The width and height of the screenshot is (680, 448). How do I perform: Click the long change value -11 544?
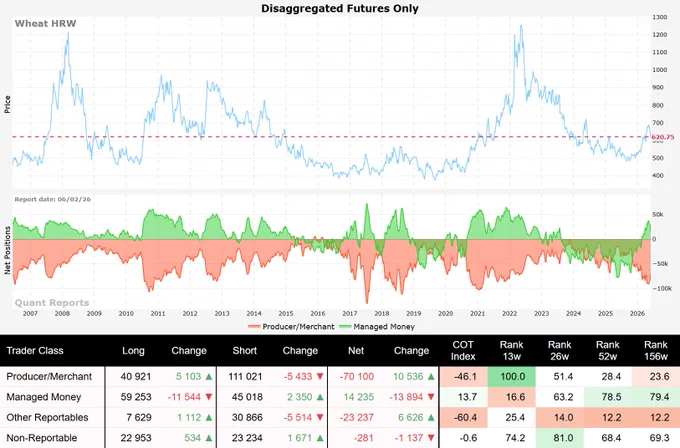click(x=184, y=397)
